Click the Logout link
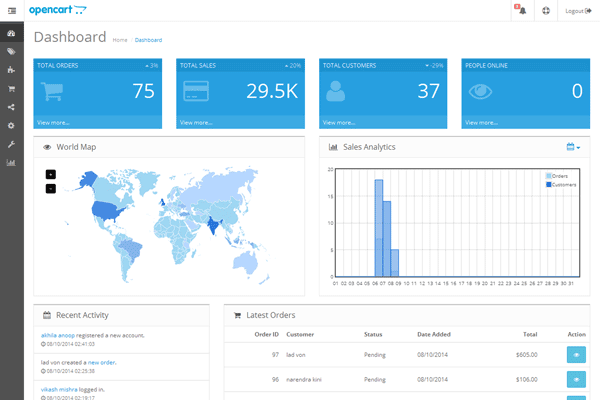 click(x=578, y=11)
